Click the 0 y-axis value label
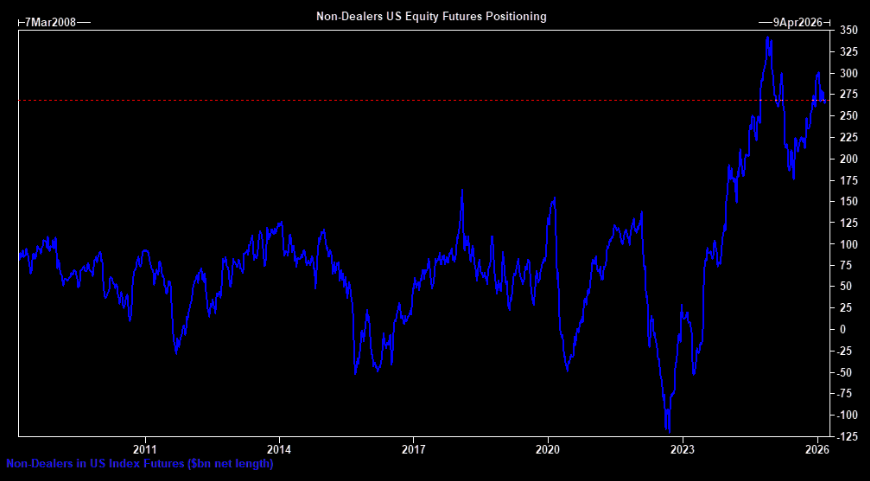 tap(843, 329)
